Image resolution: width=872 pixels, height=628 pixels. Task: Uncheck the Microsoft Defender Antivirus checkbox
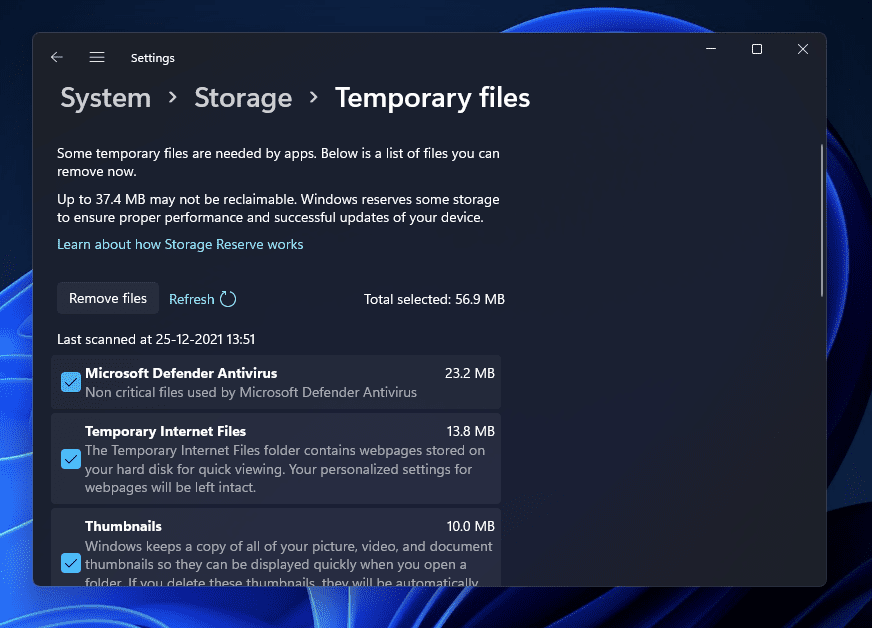tap(71, 382)
